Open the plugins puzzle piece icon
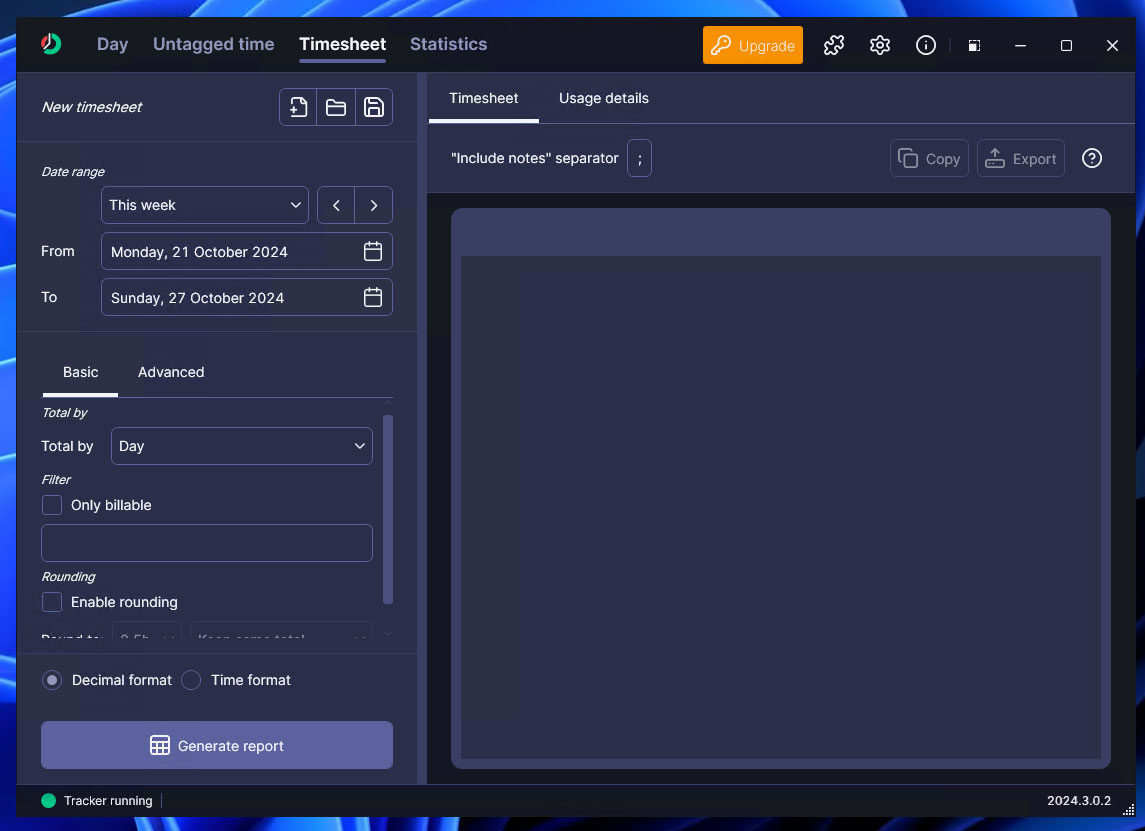 (834, 45)
